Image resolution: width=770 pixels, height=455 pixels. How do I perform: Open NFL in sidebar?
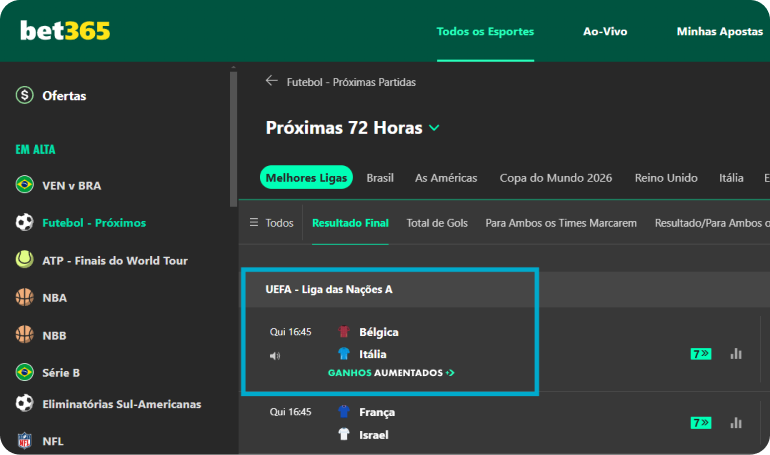coord(53,441)
